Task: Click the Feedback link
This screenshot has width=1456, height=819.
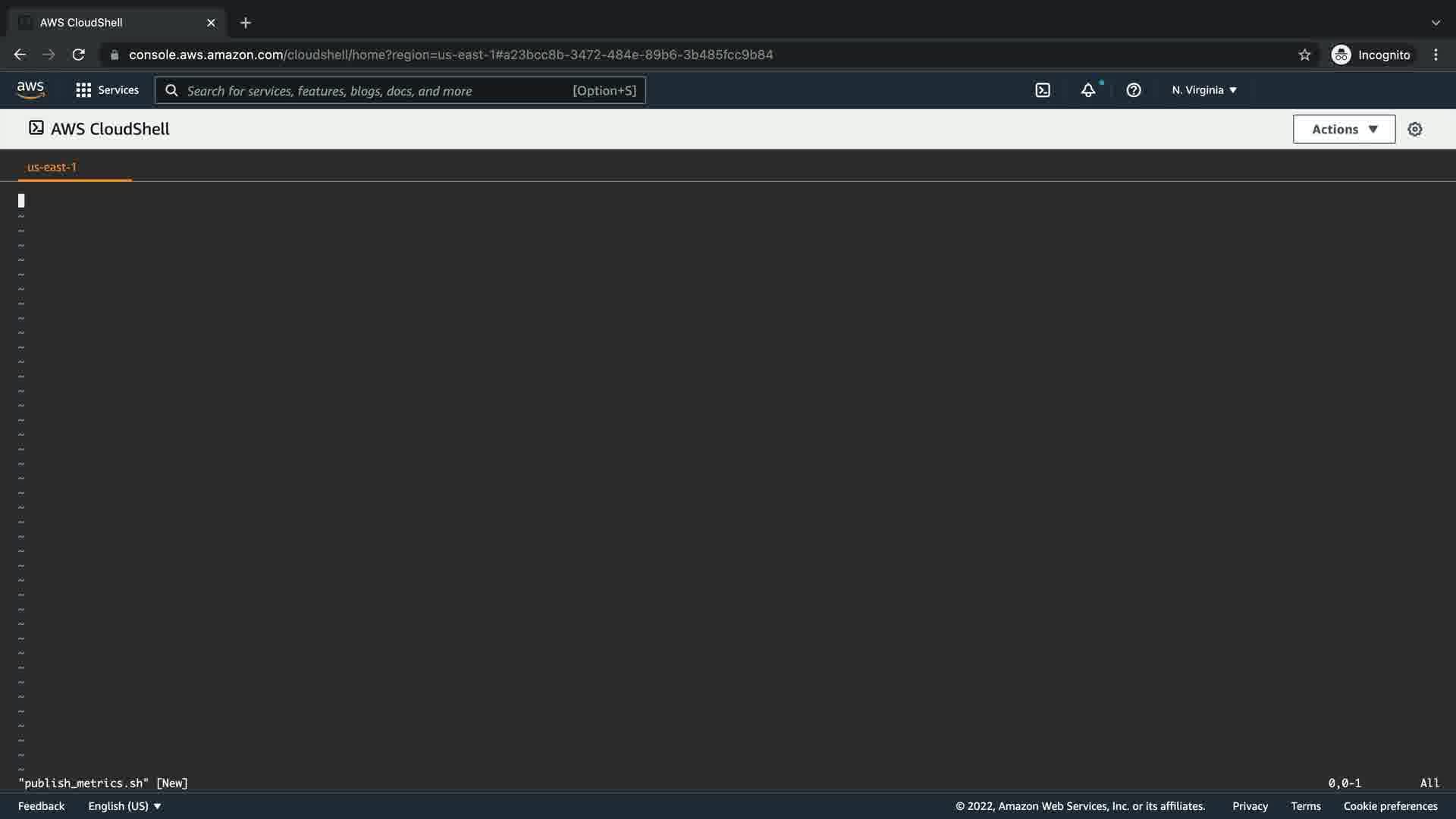Action: click(41, 806)
